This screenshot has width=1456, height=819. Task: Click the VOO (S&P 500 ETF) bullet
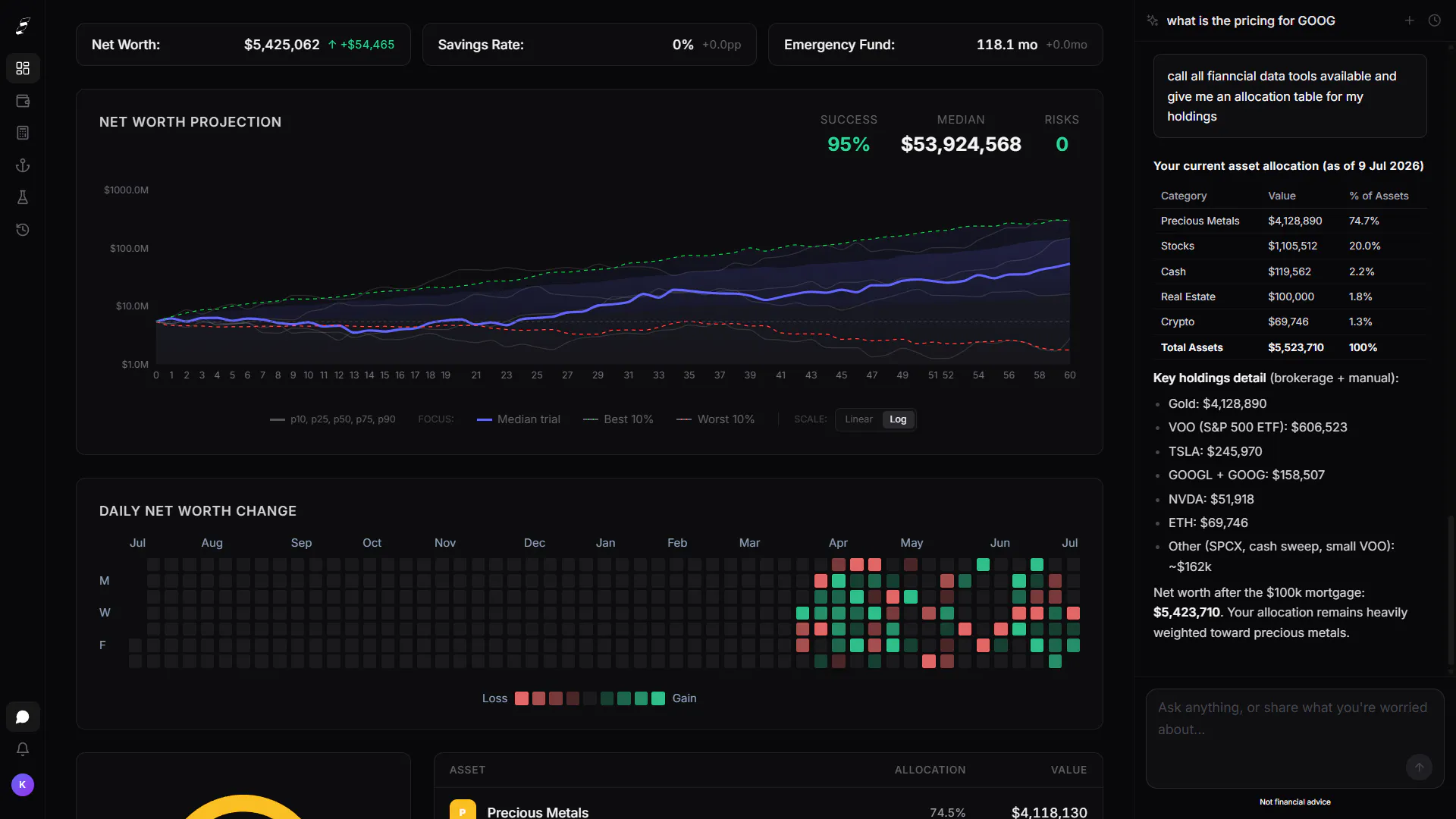(1257, 427)
